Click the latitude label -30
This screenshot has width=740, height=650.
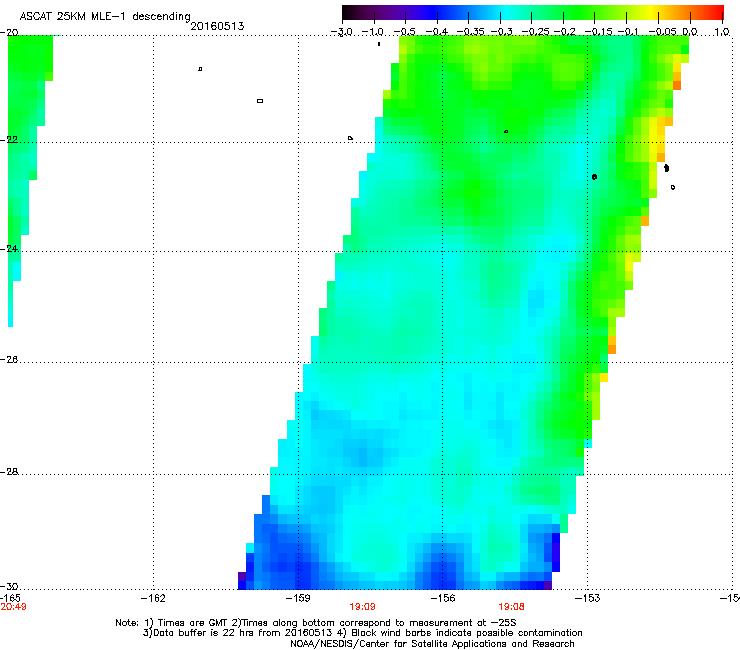(x=9, y=587)
